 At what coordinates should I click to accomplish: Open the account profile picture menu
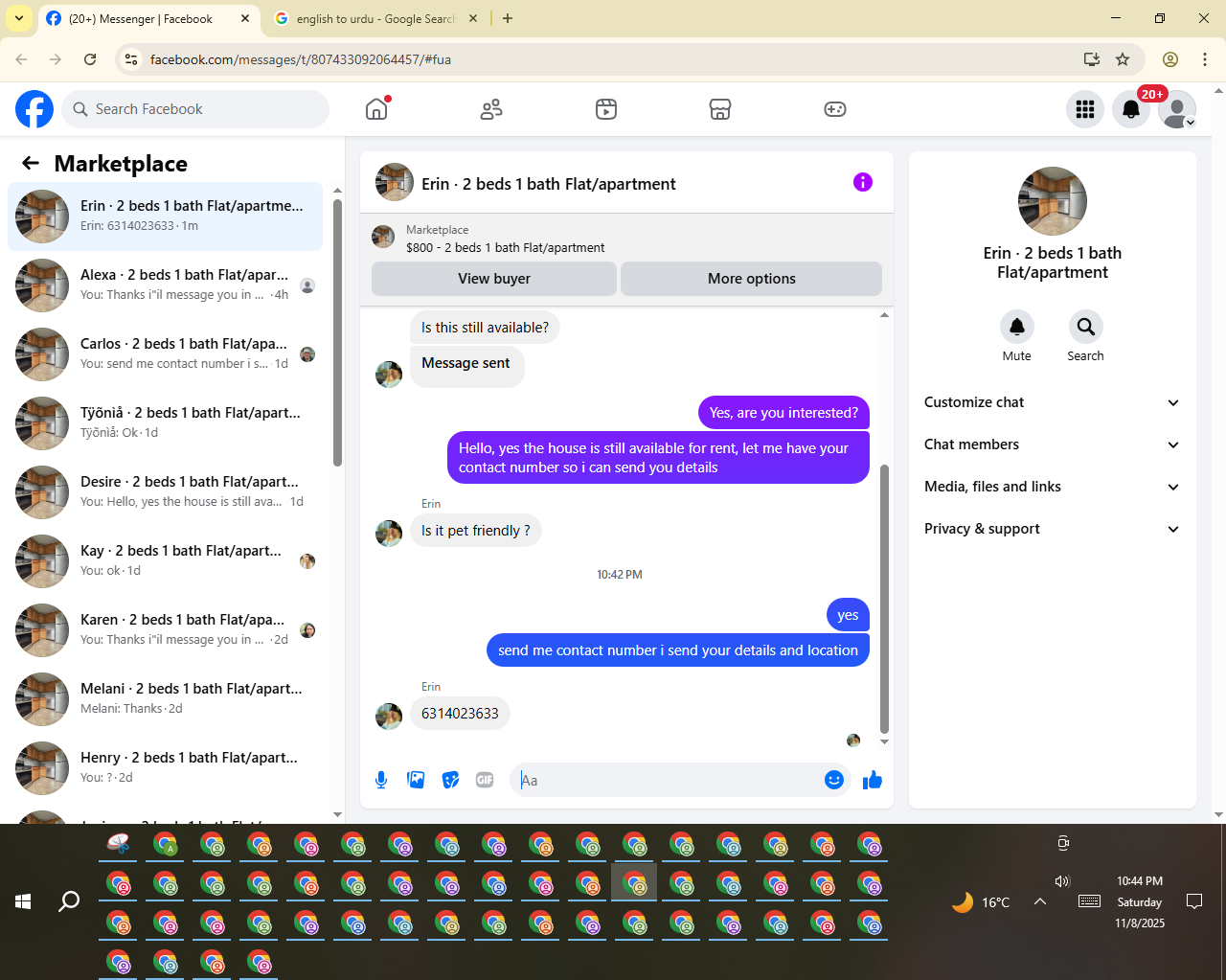tap(1177, 109)
